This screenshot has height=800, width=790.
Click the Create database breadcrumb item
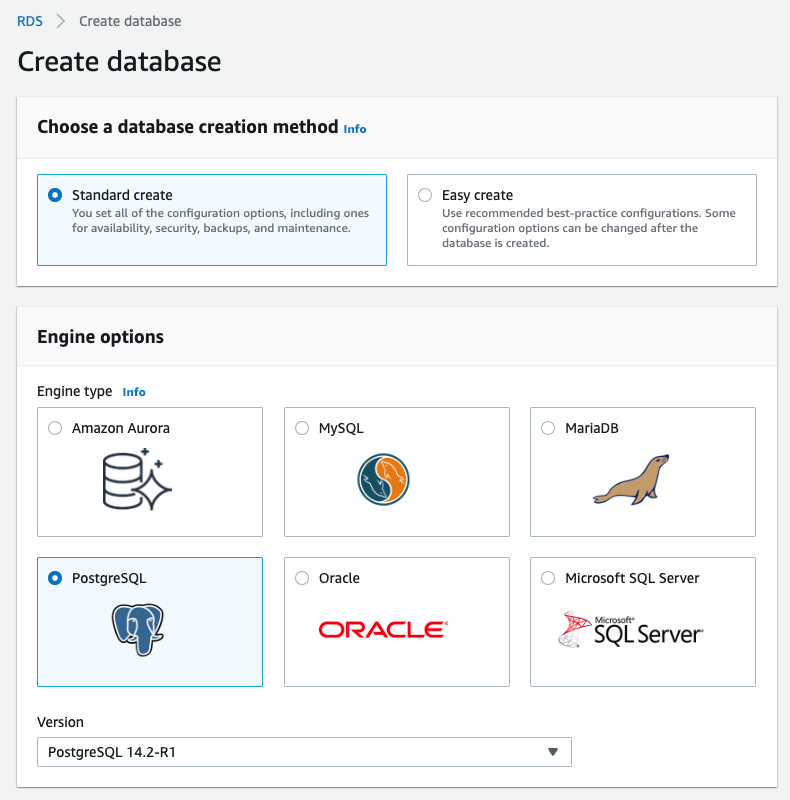pos(130,21)
